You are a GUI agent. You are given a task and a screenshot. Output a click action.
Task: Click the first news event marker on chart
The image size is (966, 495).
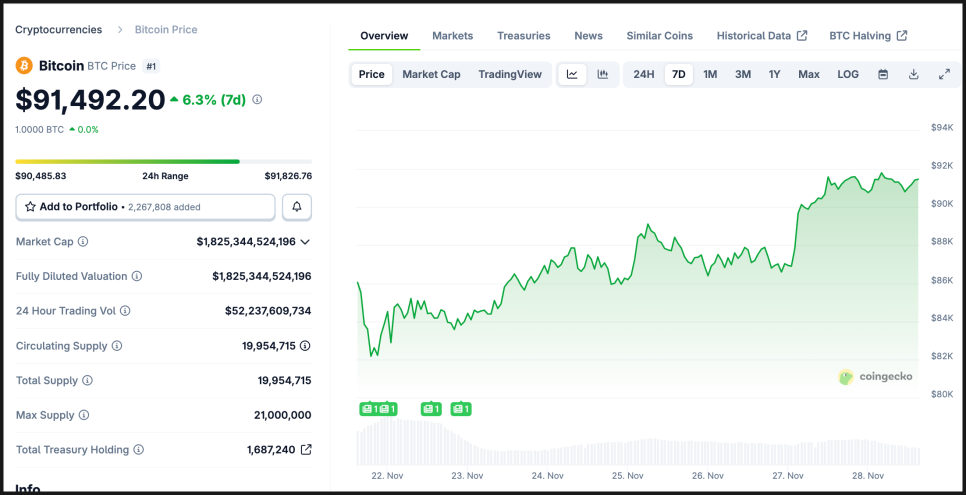click(x=369, y=409)
